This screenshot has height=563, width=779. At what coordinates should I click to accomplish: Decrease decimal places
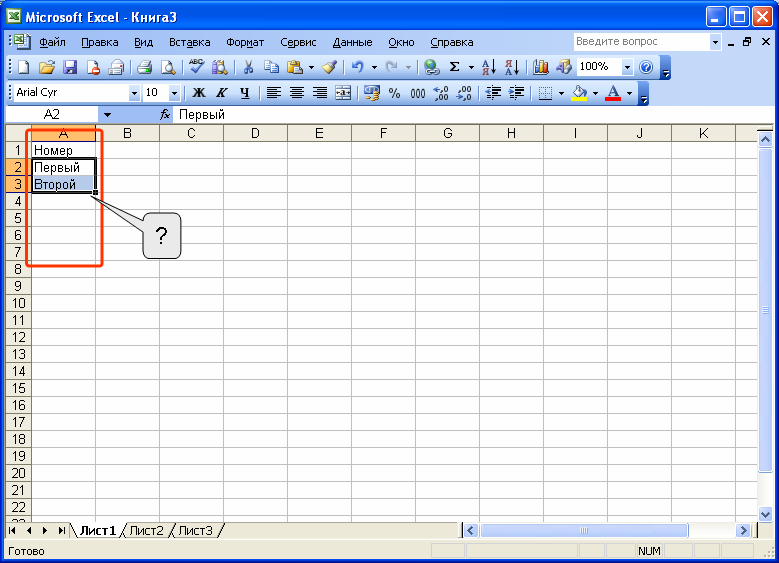point(464,93)
